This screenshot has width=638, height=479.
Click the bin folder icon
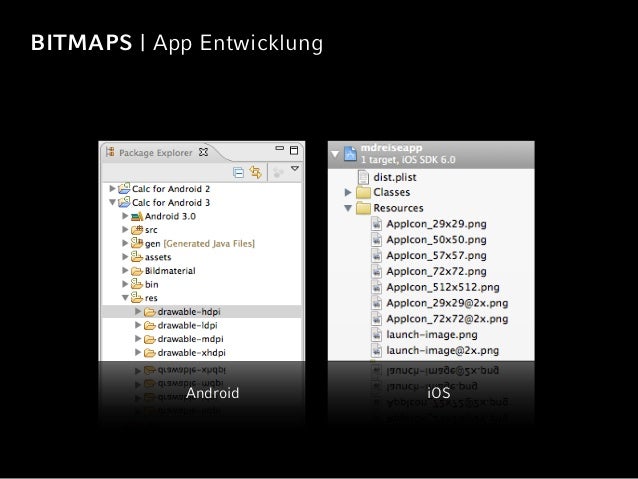pyautogui.click(x=137, y=284)
